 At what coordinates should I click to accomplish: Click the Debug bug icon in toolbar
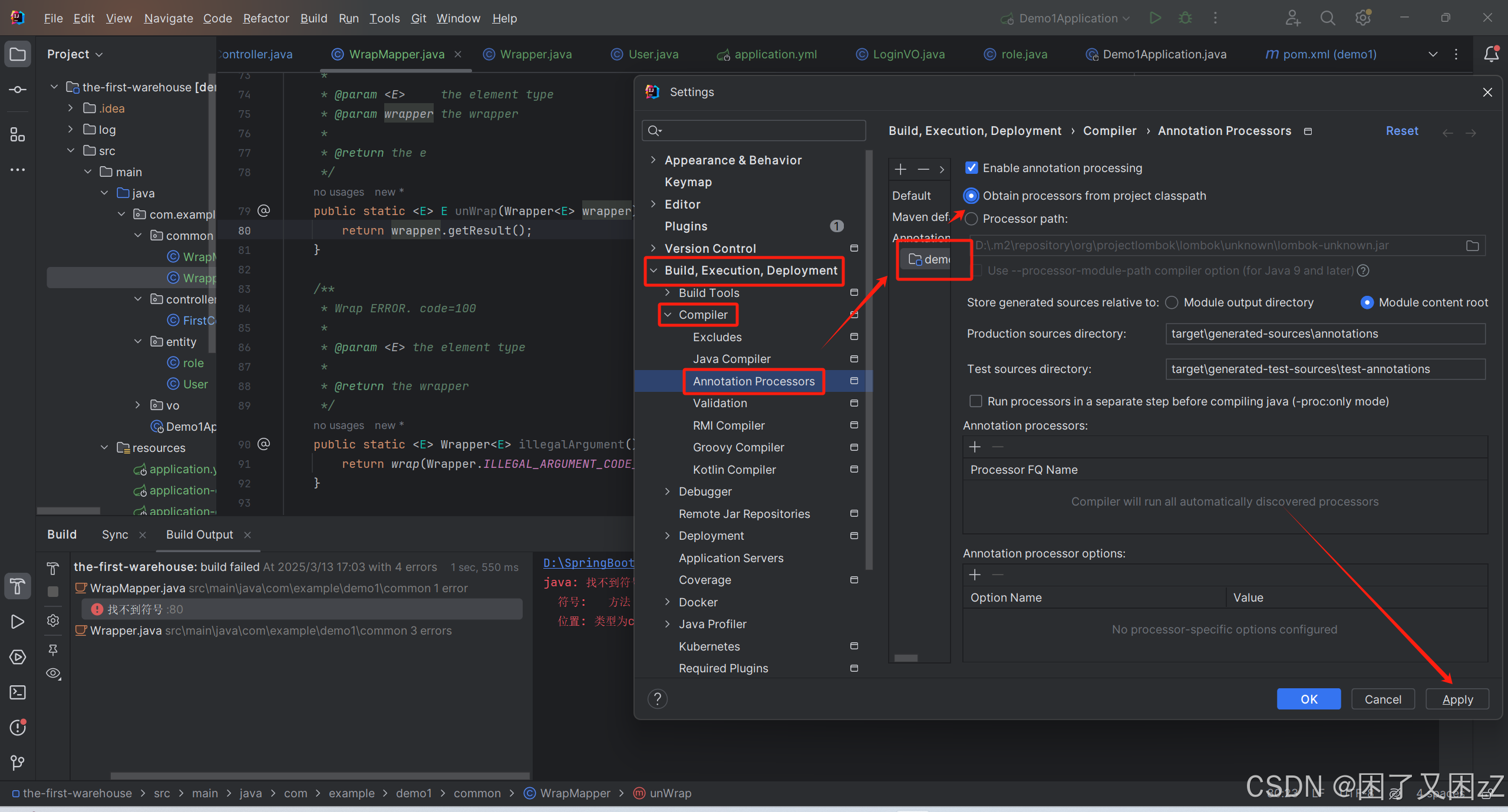(1185, 18)
